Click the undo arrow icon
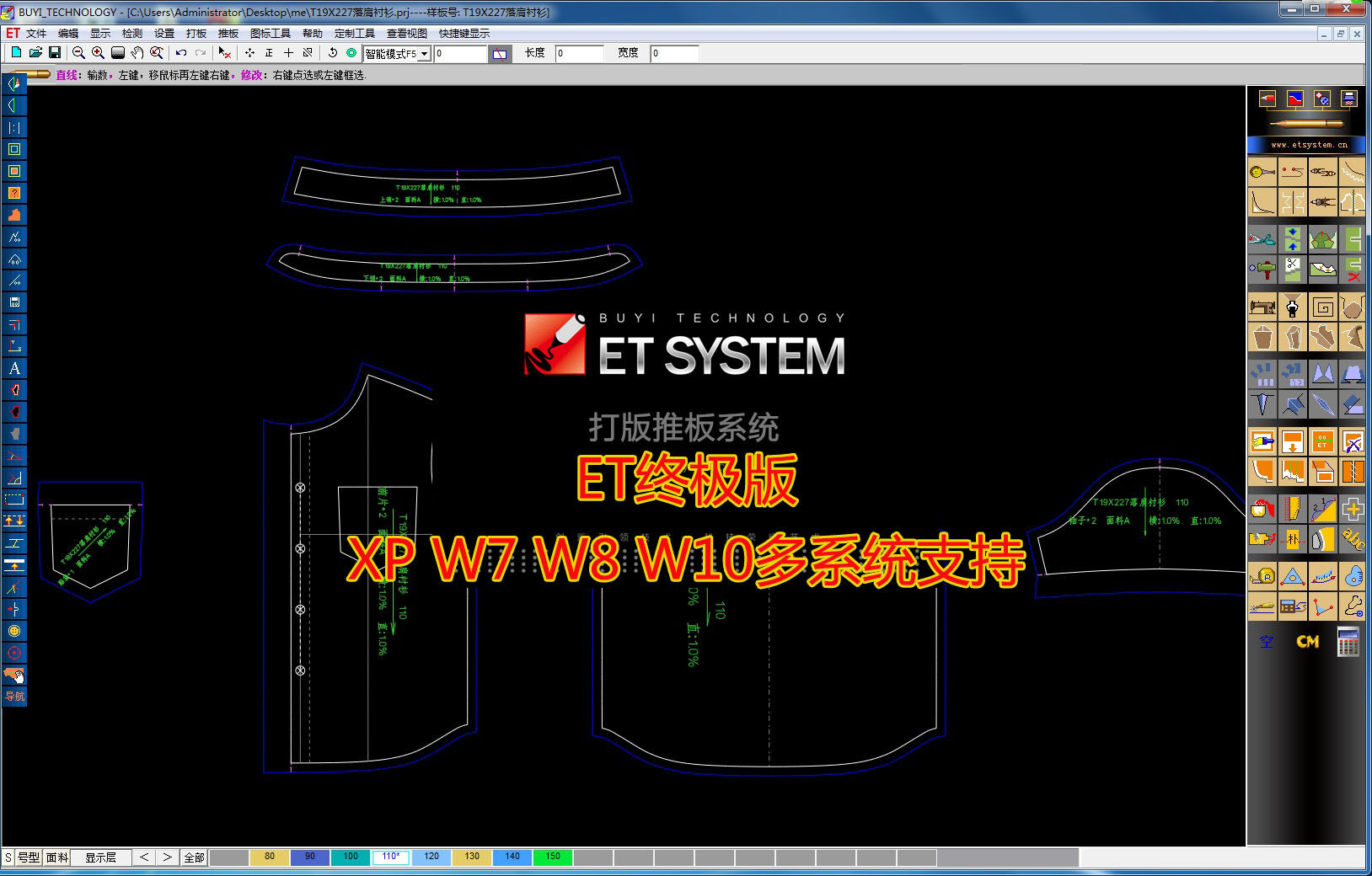 [180, 53]
